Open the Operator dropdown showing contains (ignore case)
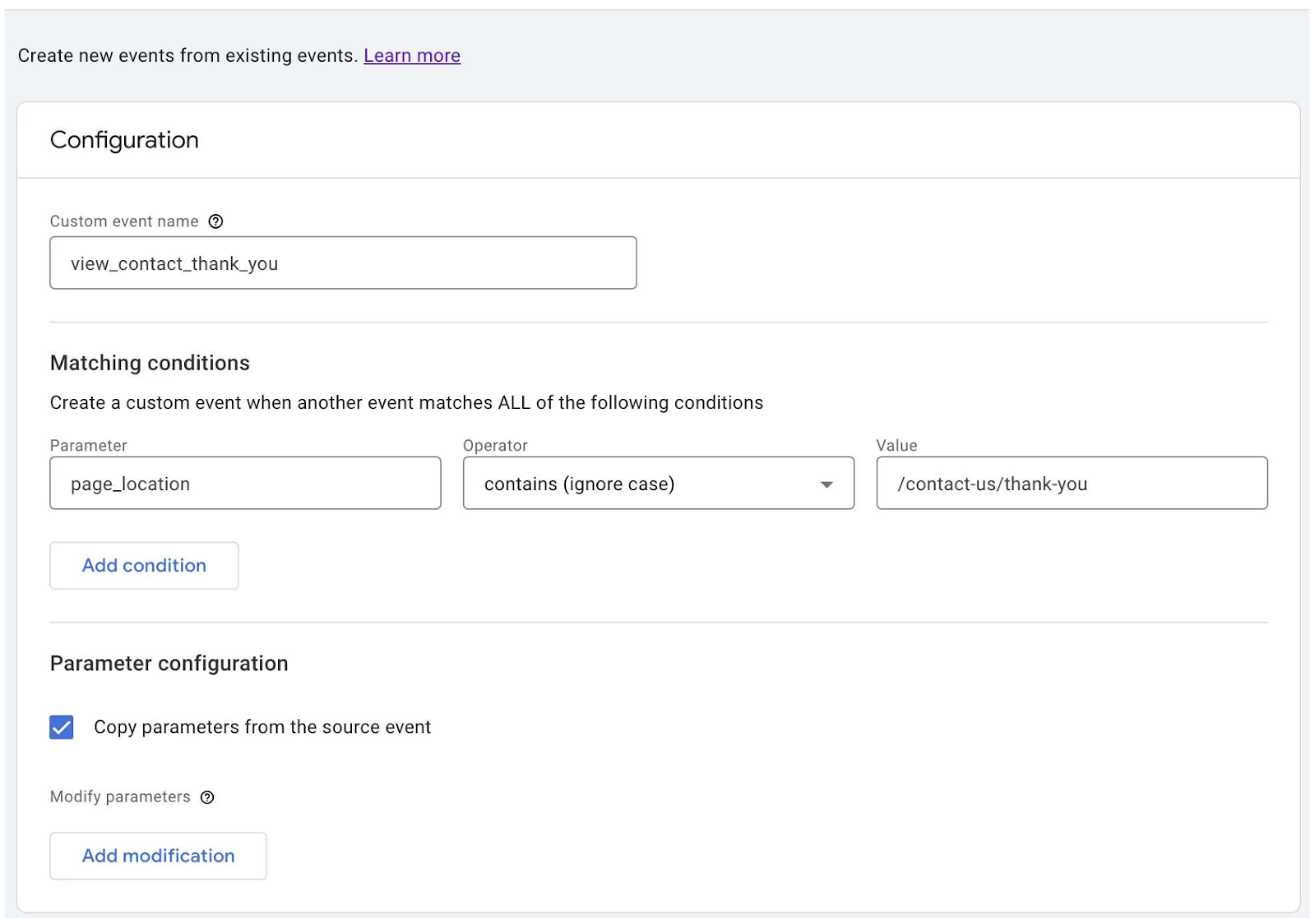The image size is (1316, 918). 642,484
